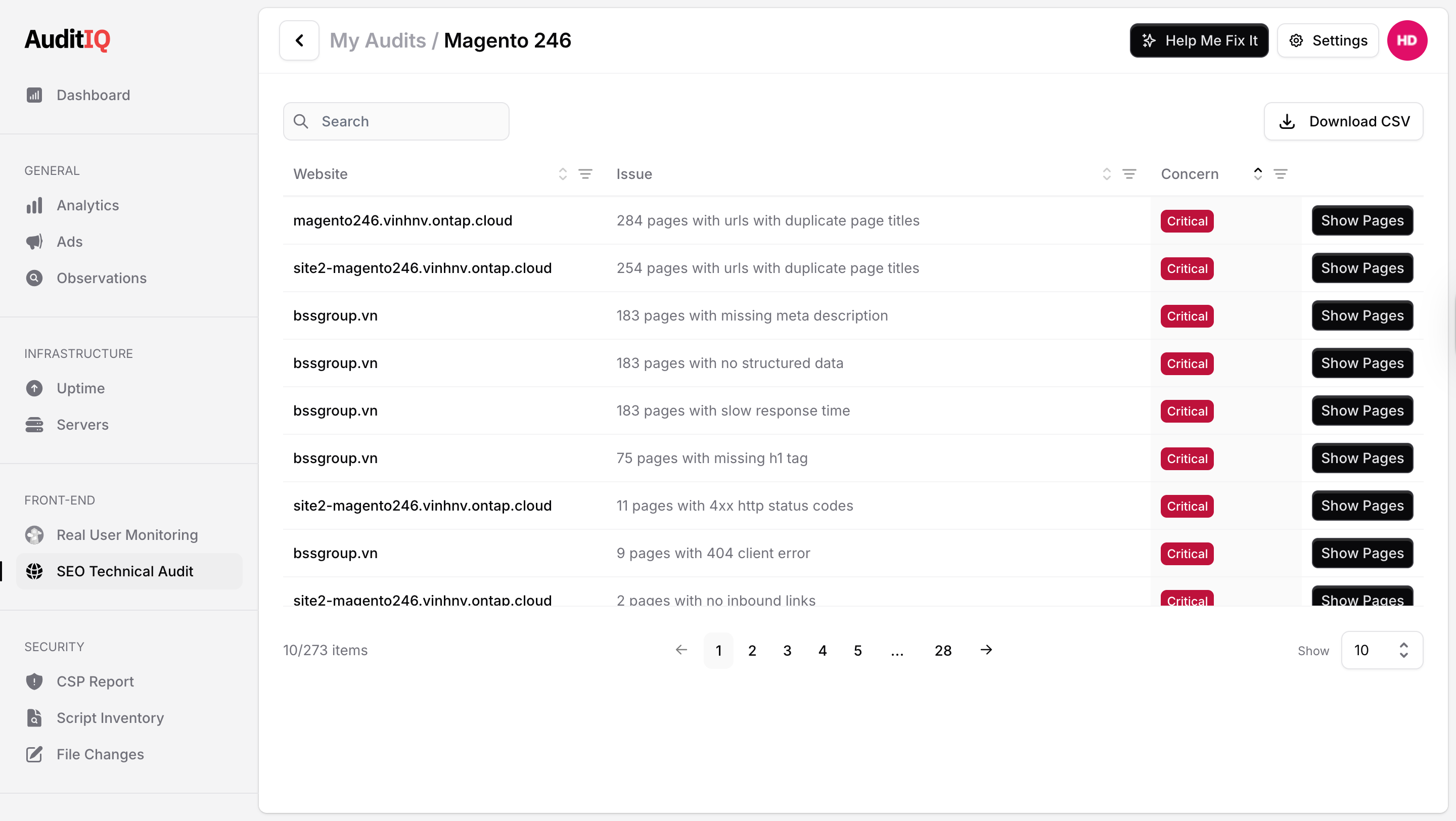Select SEO Technical Audit
Screen dimensions: 1456x821
coord(129,571)
